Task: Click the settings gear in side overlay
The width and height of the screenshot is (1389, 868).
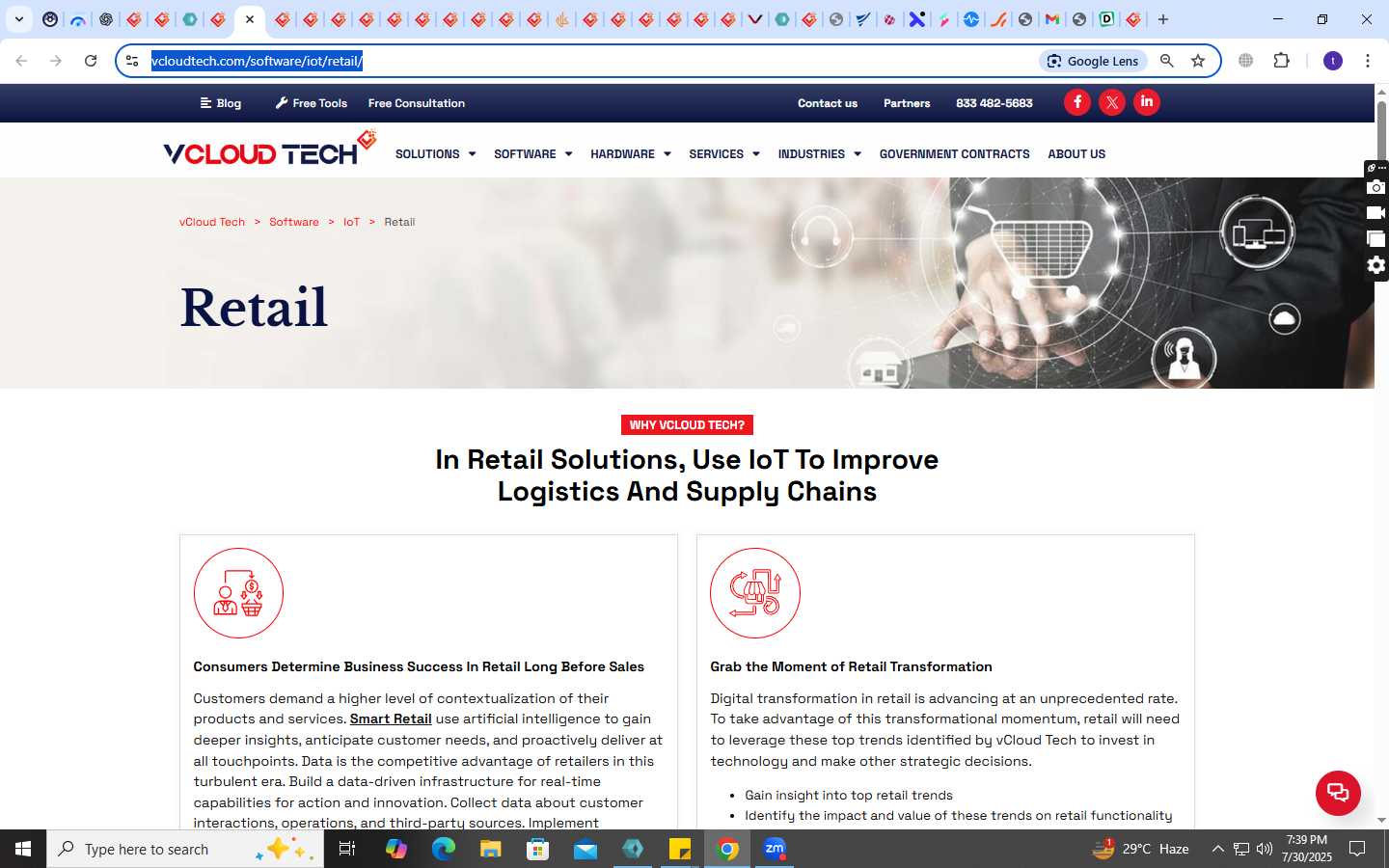Action: pyautogui.click(x=1376, y=265)
